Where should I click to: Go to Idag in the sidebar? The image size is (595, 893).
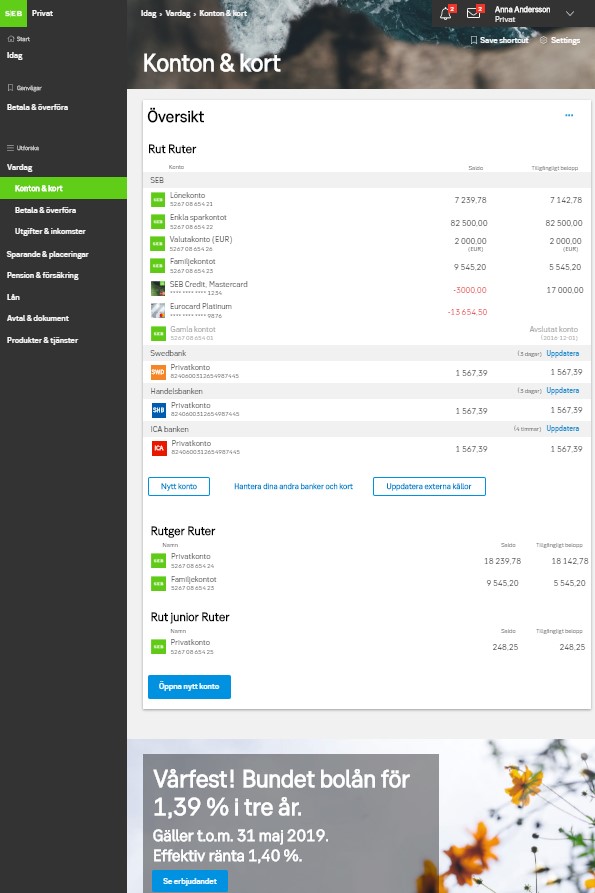(15, 55)
